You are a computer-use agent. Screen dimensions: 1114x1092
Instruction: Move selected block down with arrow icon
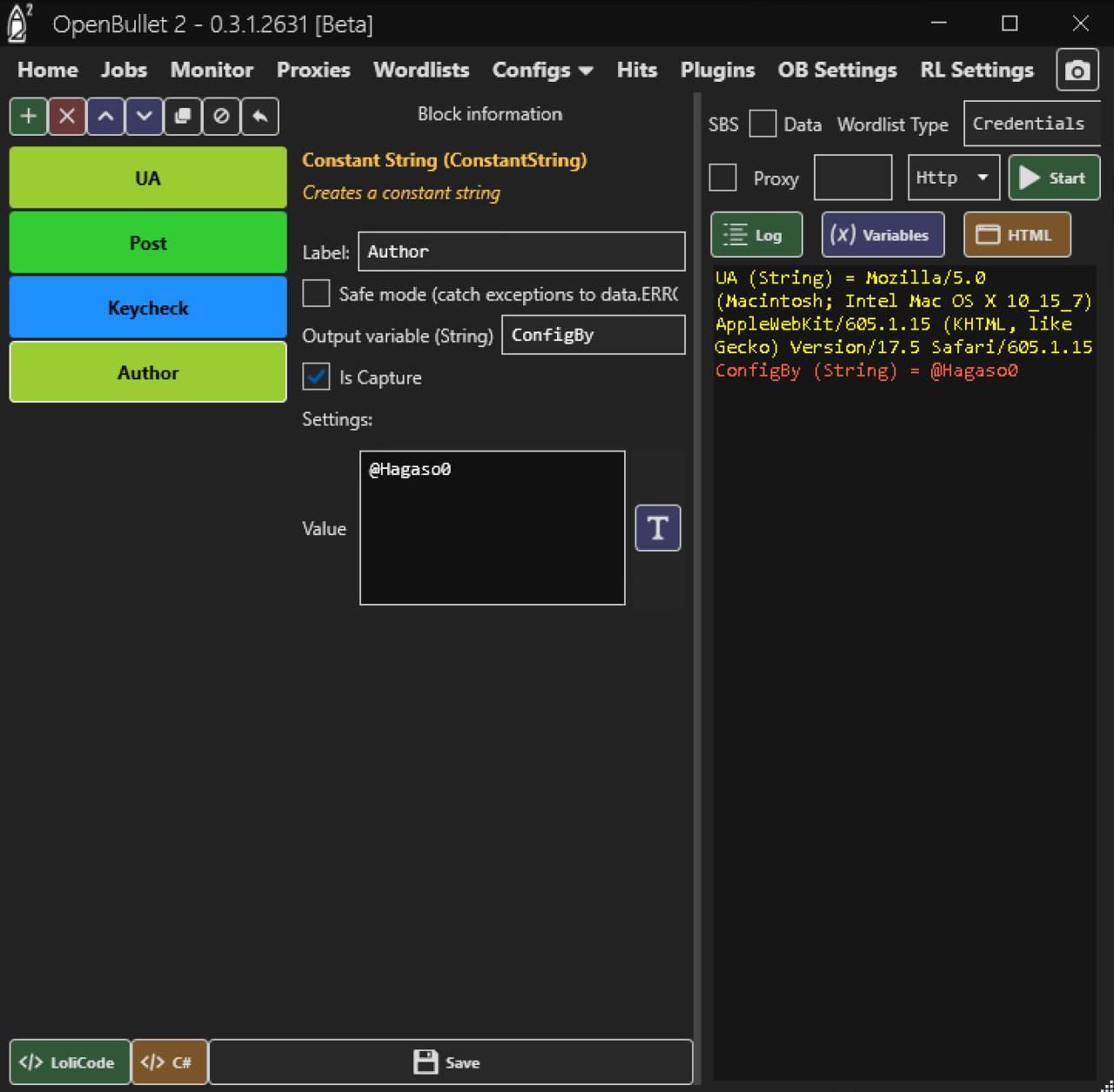[144, 117]
